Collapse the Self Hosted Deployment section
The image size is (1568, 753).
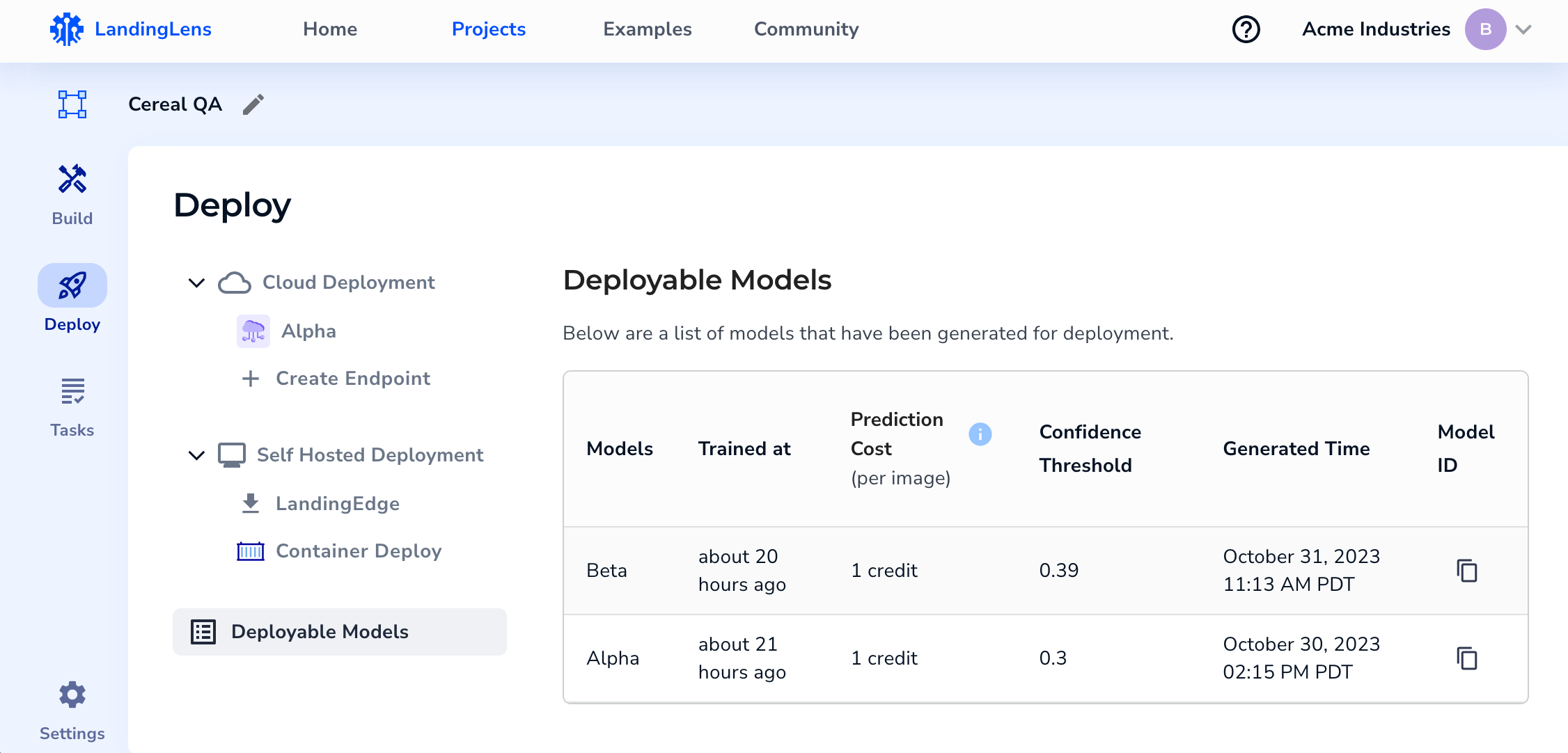[197, 455]
